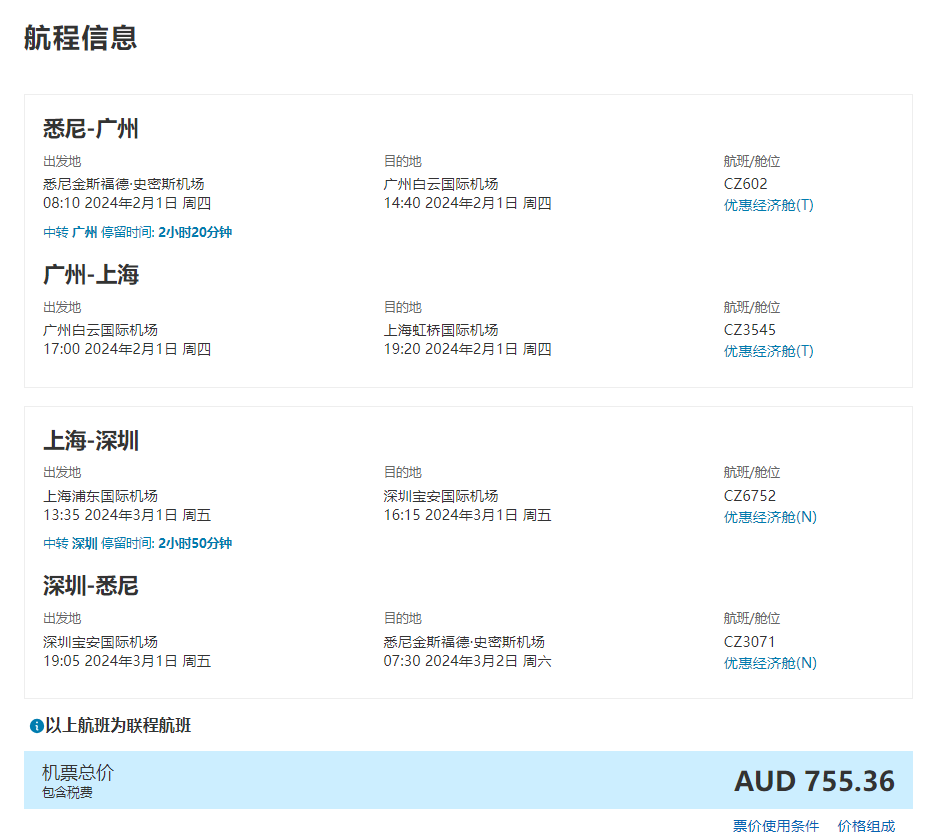Image resolution: width=929 pixels, height=838 pixels.
Task: Click flight number CZ3545
Action: pyautogui.click(x=749, y=330)
